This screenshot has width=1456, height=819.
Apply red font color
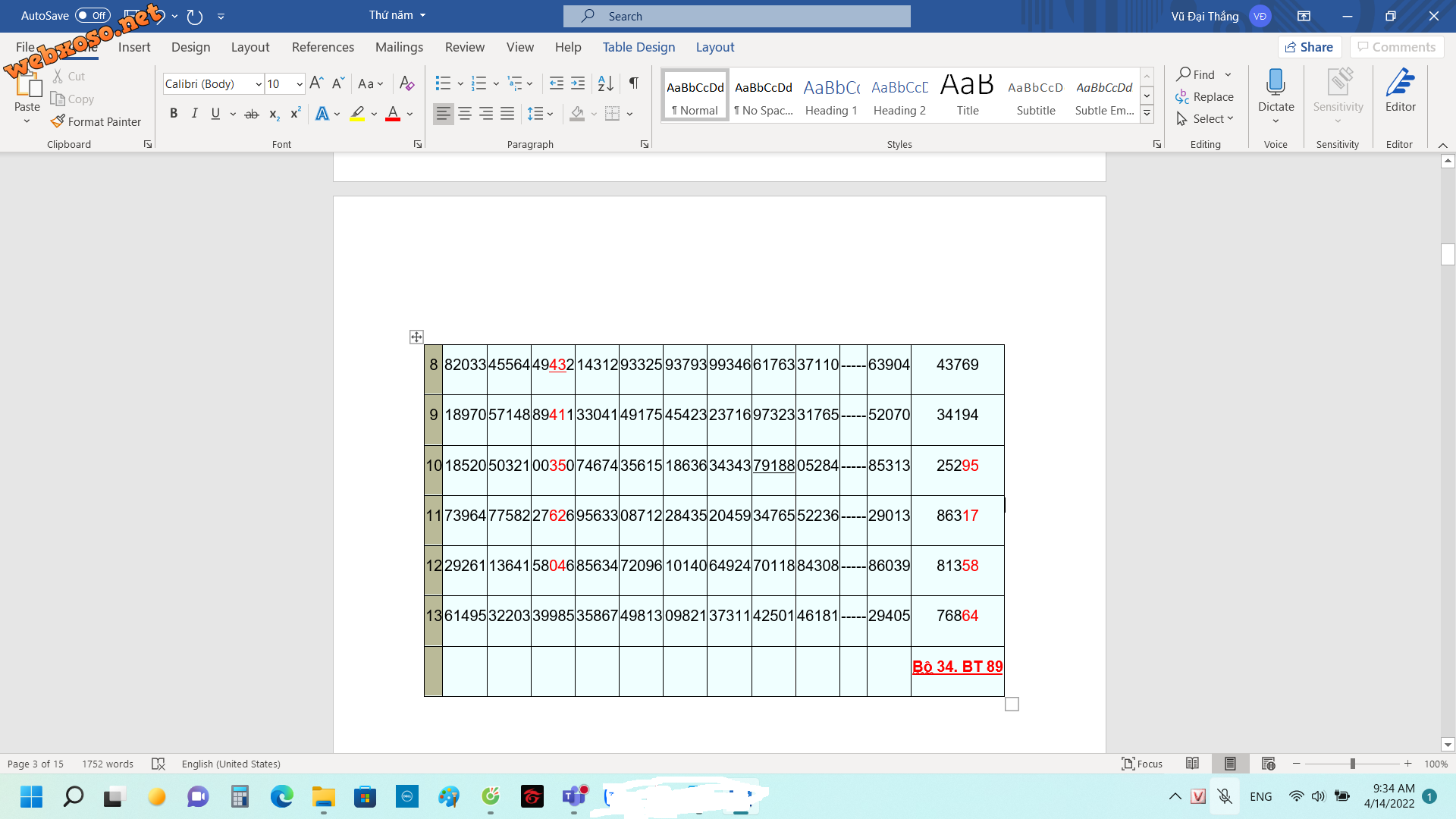pyautogui.click(x=393, y=114)
